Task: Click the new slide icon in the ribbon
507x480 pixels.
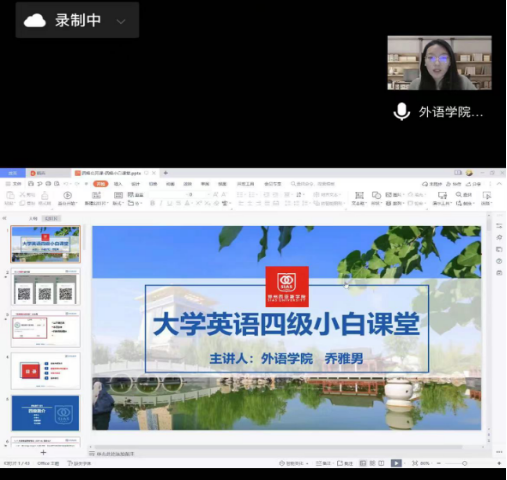Action: click(96, 196)
